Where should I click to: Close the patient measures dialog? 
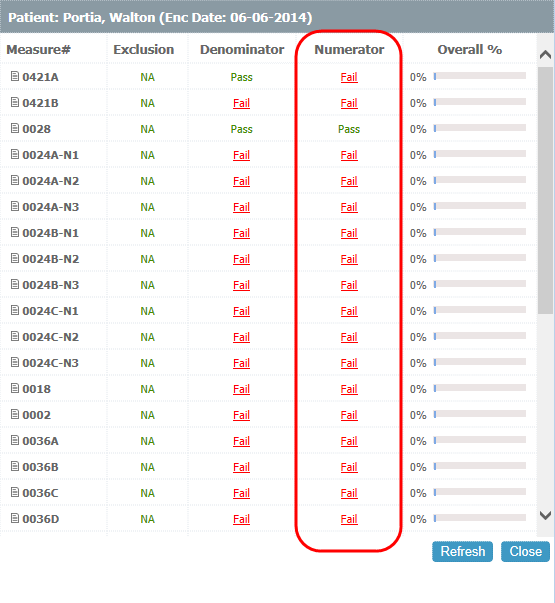tap(525, 551)
